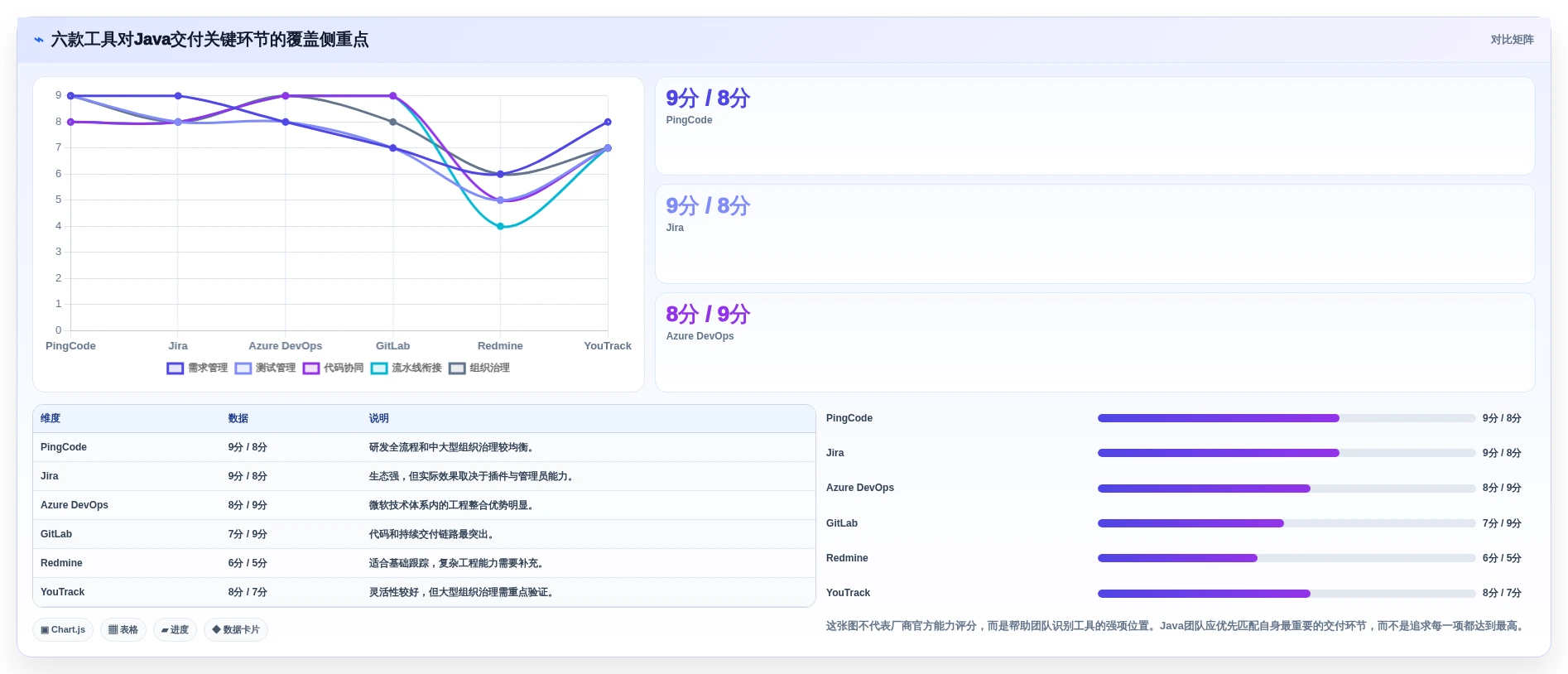The width and height of the screenshot is (1568, 674).
Task: Click the YouTrack progress bar
Action: point(1287,593)
